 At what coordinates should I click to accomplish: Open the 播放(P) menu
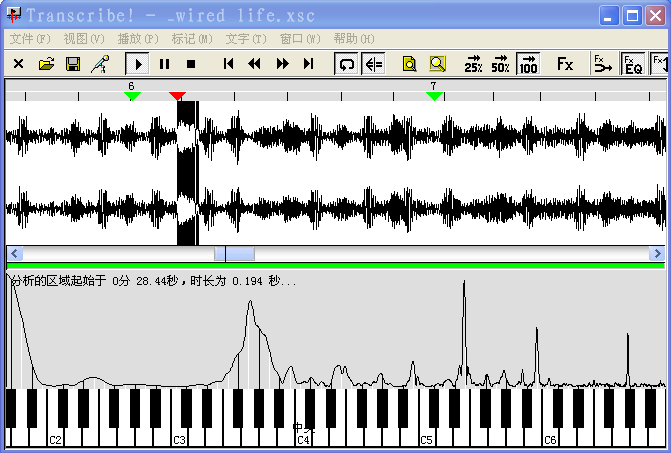point(138,39)
